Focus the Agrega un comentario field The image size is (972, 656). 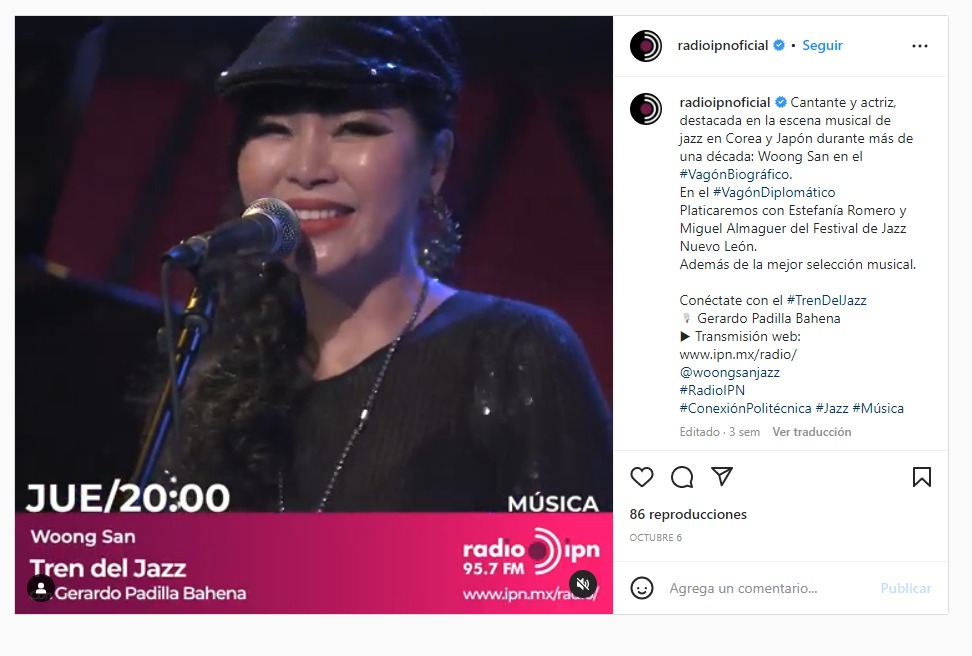(x=769, y=588)
